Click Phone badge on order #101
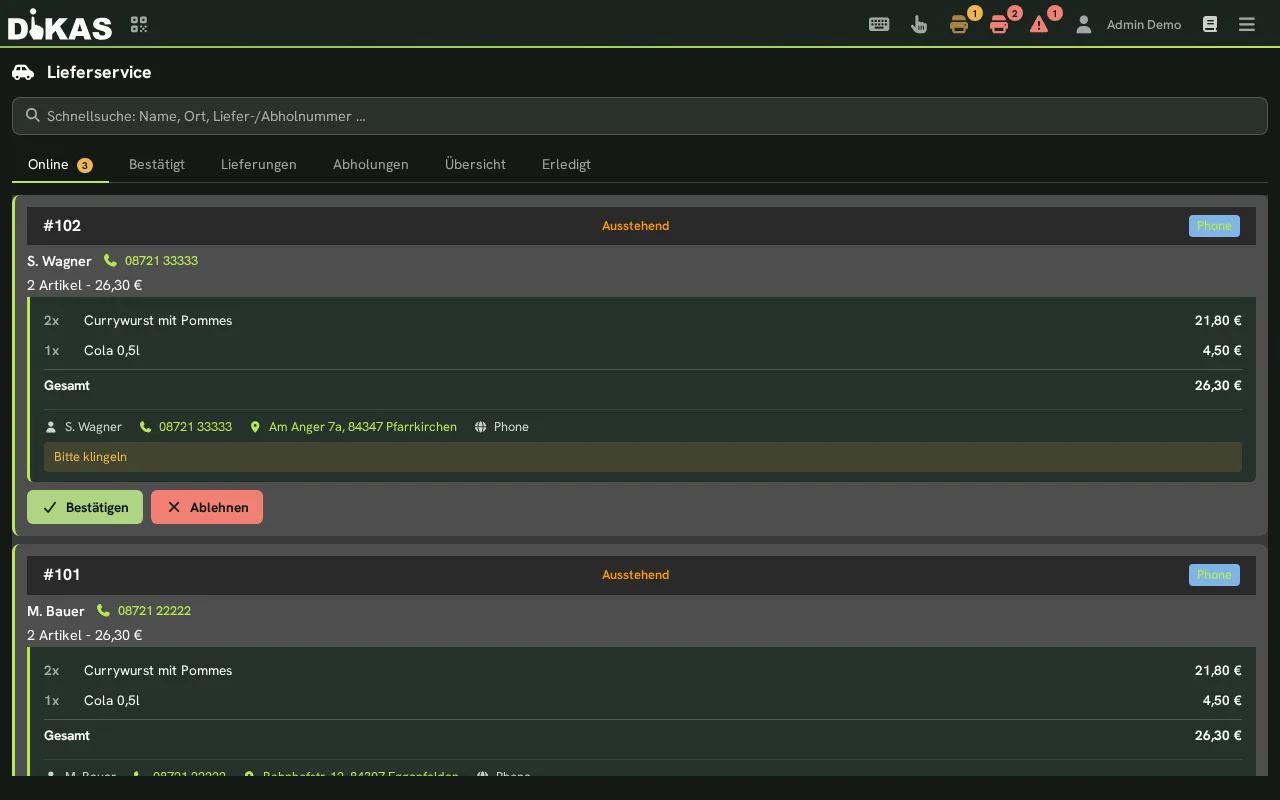Viewport: 1280px width, 800px height. (1214, 575)
